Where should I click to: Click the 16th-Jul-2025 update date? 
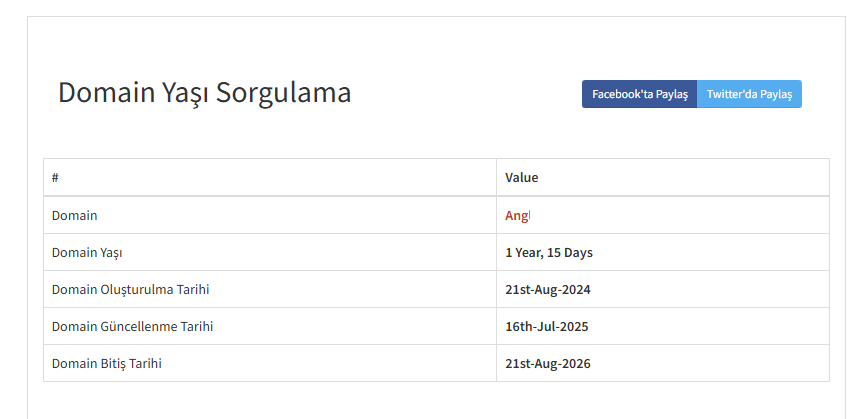(547, 327)
